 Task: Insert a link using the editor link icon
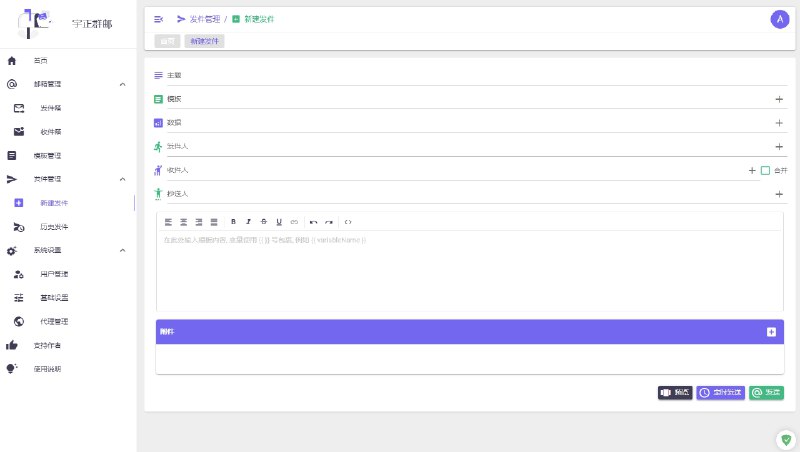294,221
